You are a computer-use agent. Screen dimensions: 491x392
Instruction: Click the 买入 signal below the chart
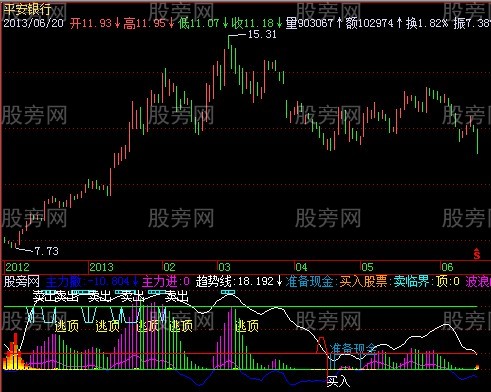coord(338,381)
